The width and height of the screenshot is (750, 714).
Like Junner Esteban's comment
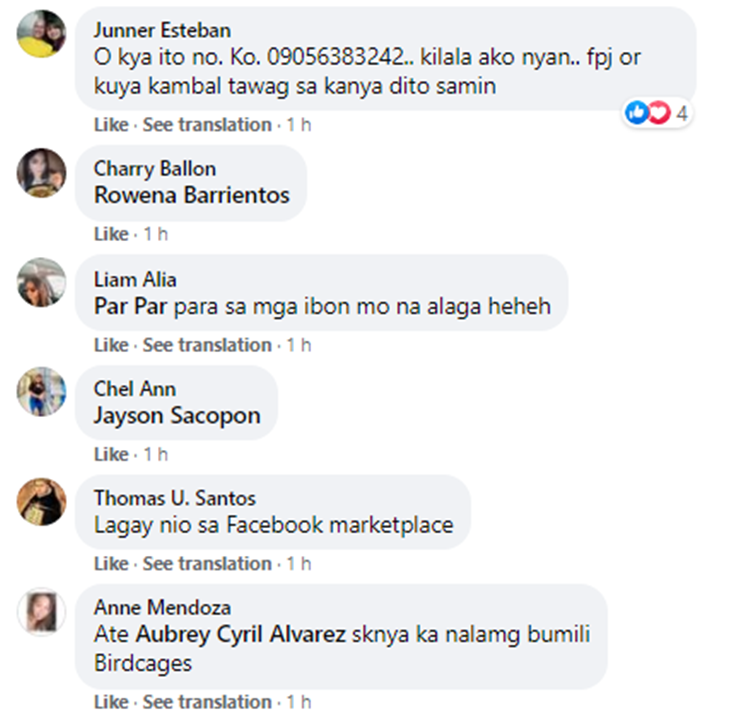pyautogui.click(x=111, y=125)
